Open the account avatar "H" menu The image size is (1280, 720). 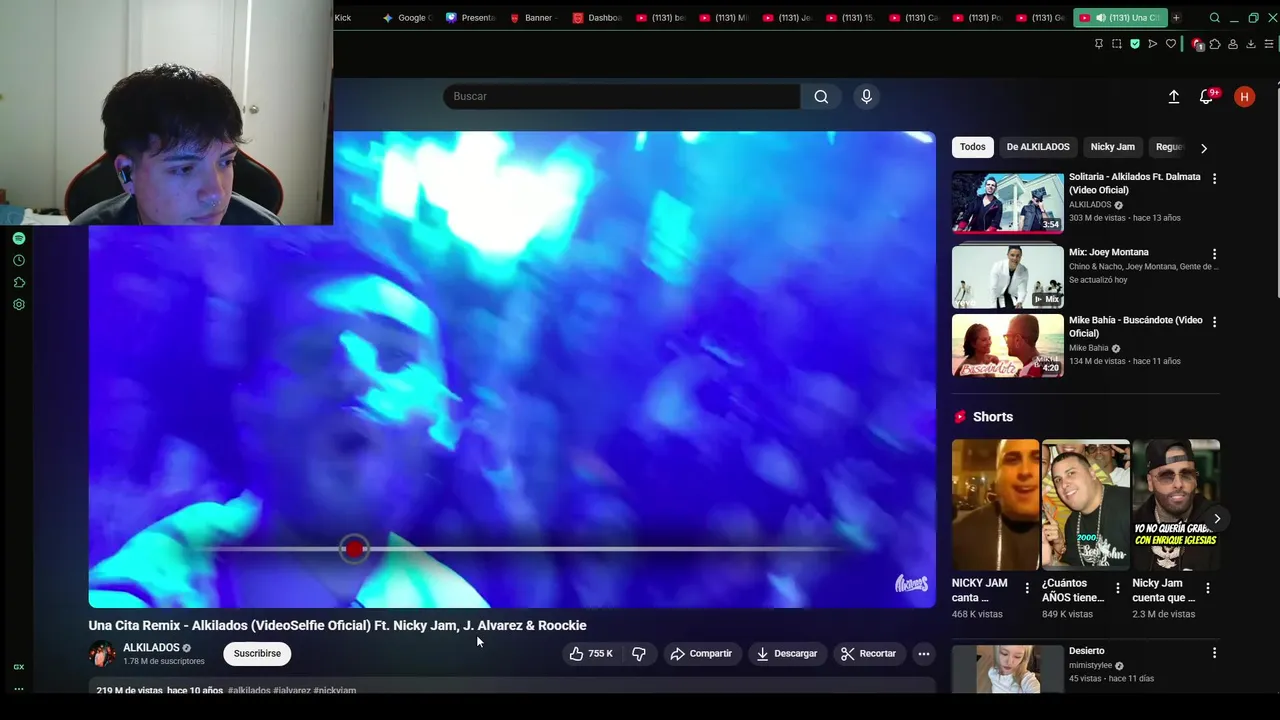tap(1244, 96)
